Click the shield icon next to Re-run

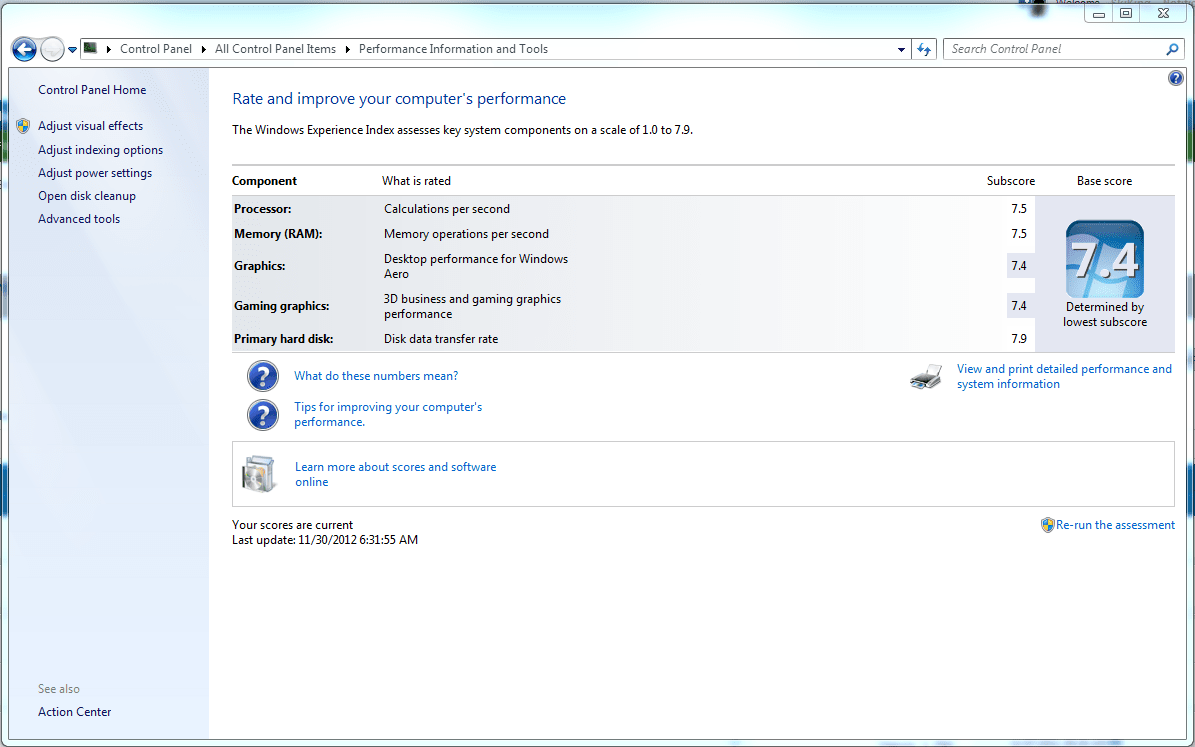[1048, 525]
